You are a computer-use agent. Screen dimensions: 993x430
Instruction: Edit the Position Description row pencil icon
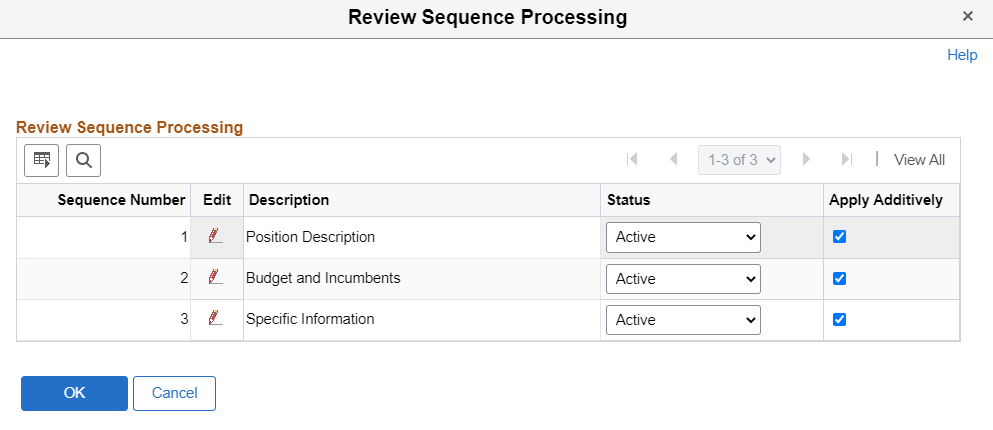[215, 237]
